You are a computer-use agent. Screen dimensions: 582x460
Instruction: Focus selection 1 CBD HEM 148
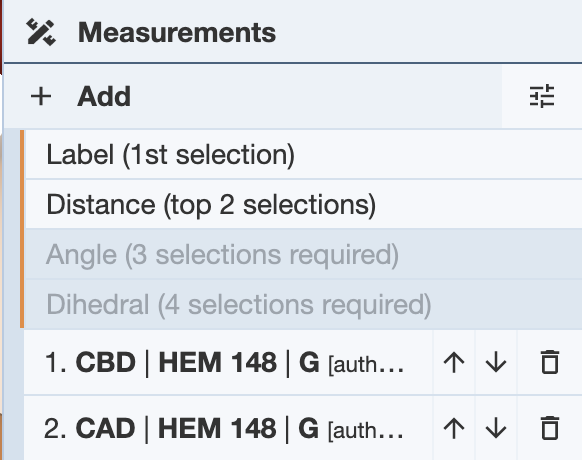point(228,362)
